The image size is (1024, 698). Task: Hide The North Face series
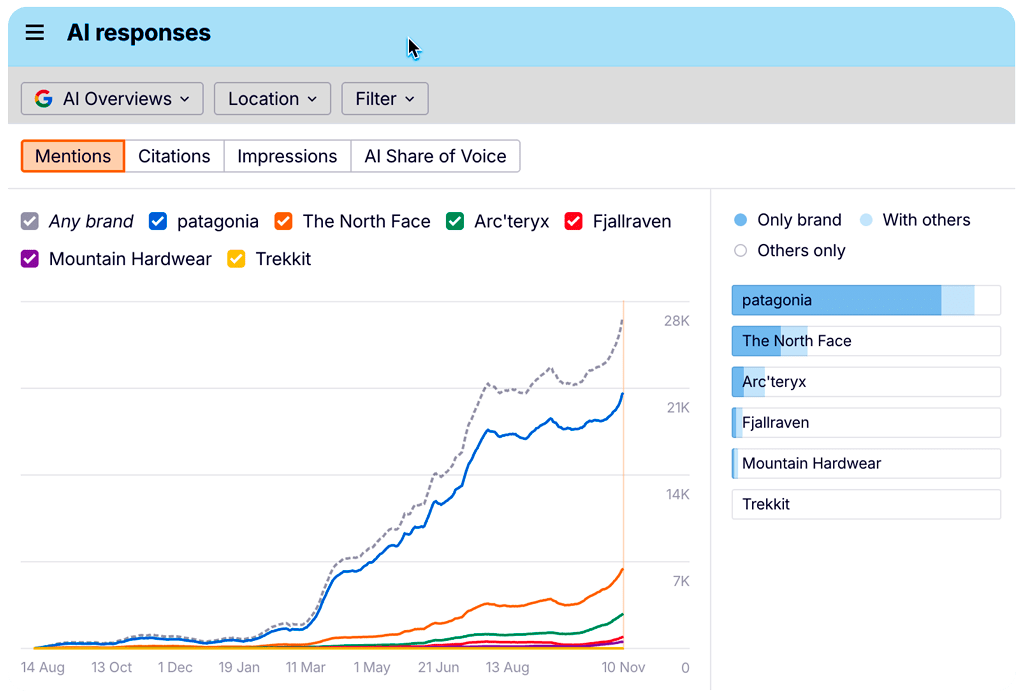tap(283, 222)
